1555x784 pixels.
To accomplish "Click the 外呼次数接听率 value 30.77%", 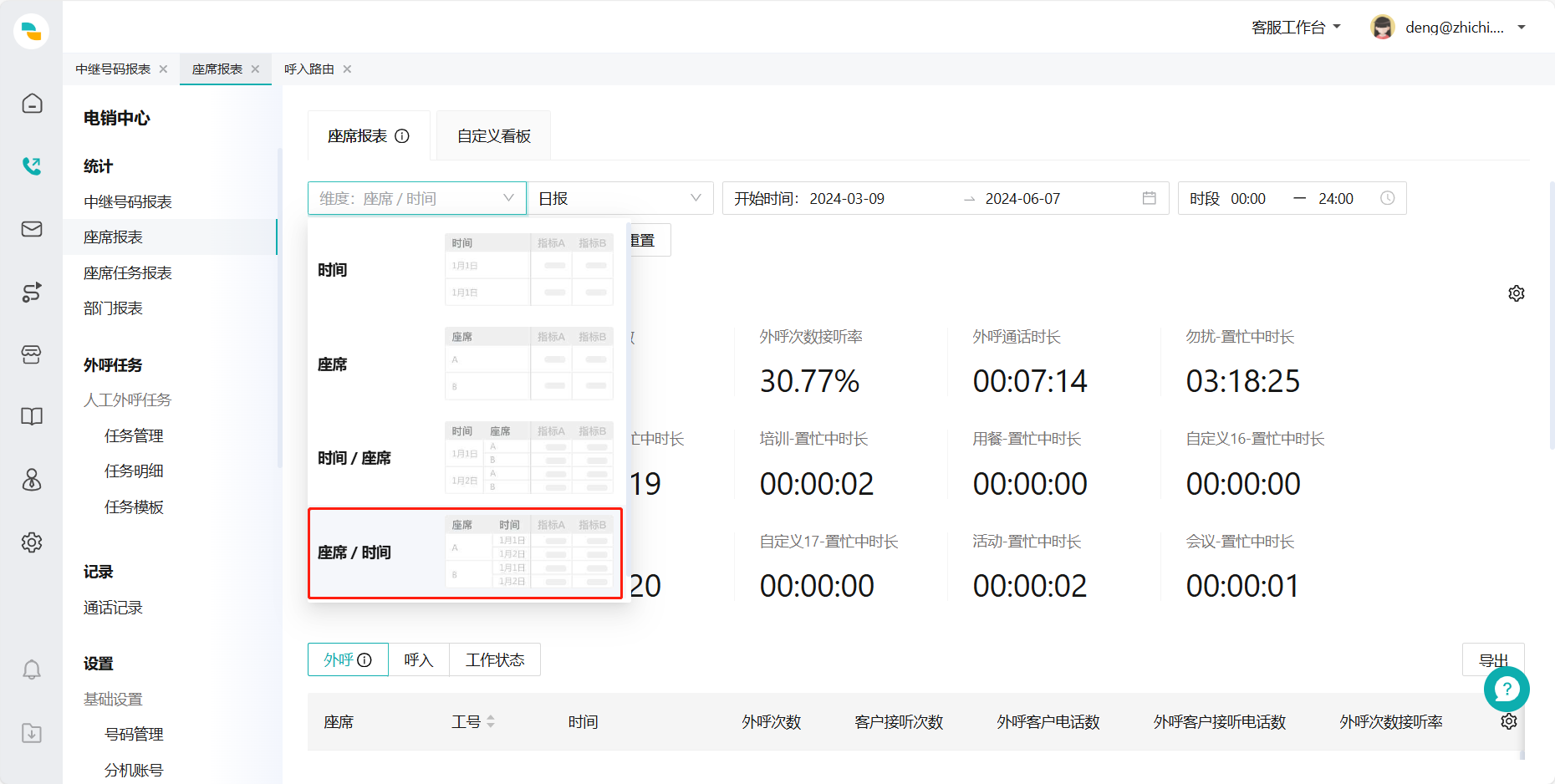I will click(x=809, y=381).
